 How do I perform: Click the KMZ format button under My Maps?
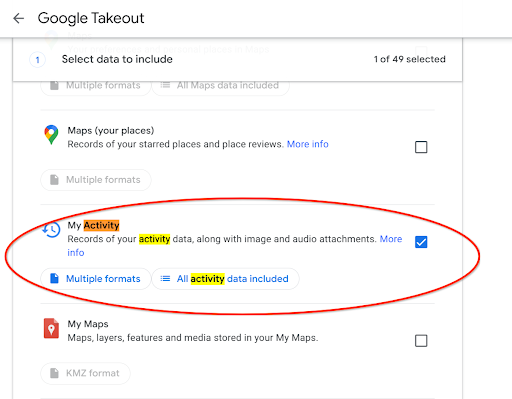(85, 373)
